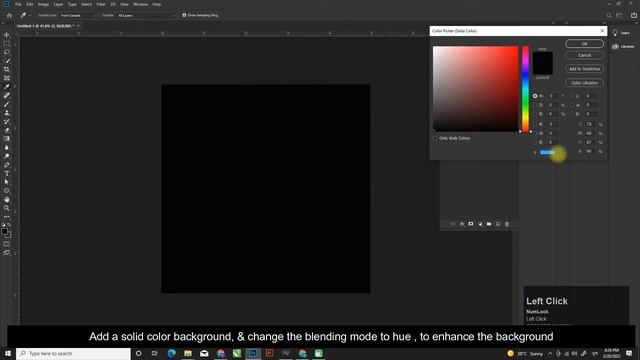
Task: Open the Sample All Layers dropdown
Action: (146, 16)
